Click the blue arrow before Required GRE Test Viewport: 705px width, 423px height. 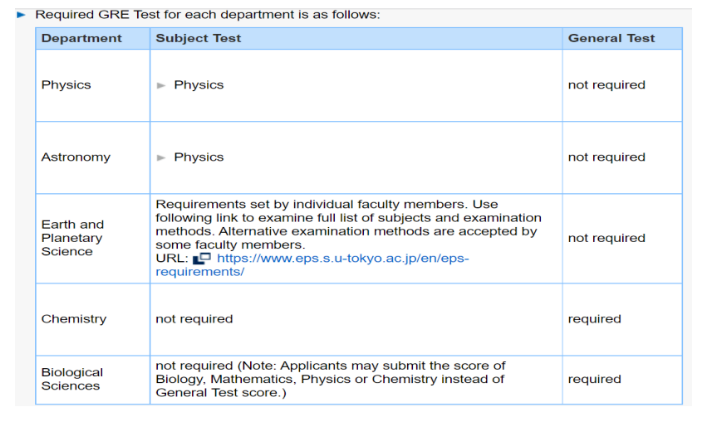point(21,15)
